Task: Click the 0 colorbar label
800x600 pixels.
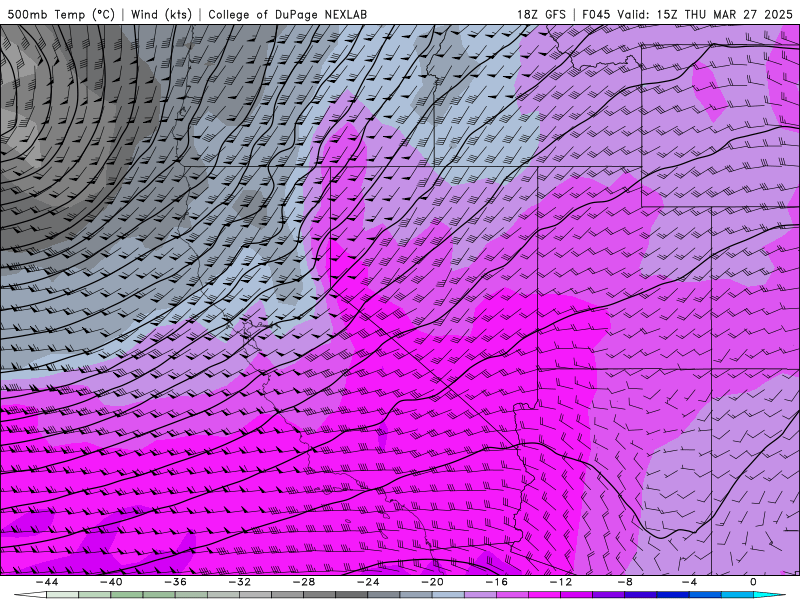Action: [753, 582]
